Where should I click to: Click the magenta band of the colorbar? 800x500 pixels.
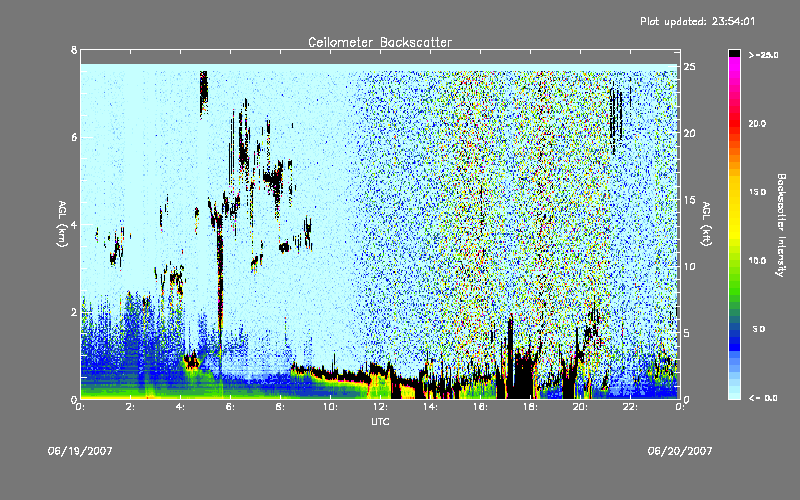(x=734, y=64)
